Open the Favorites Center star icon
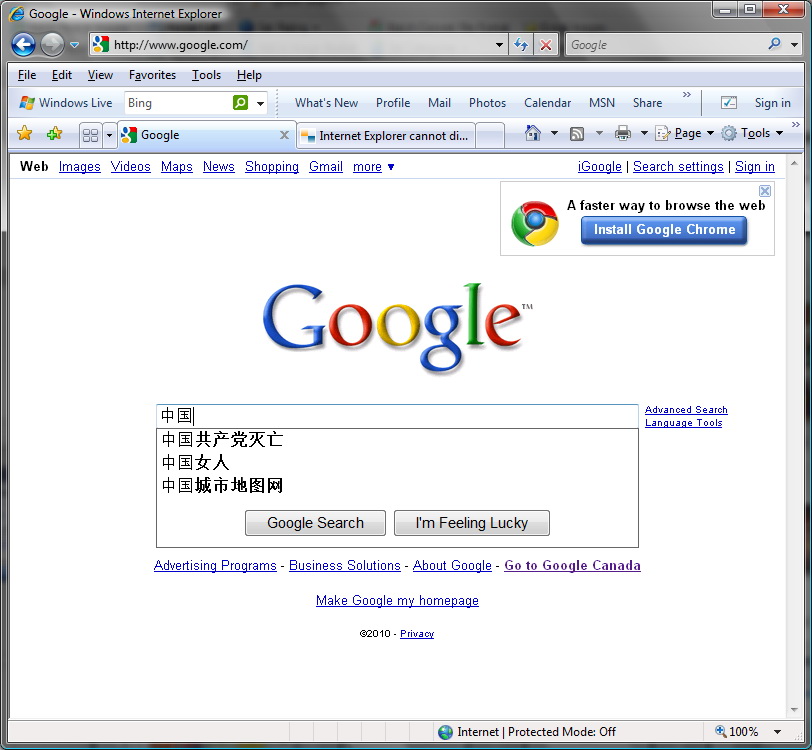Screen dimensions: 812x750 tap(24, 134)
